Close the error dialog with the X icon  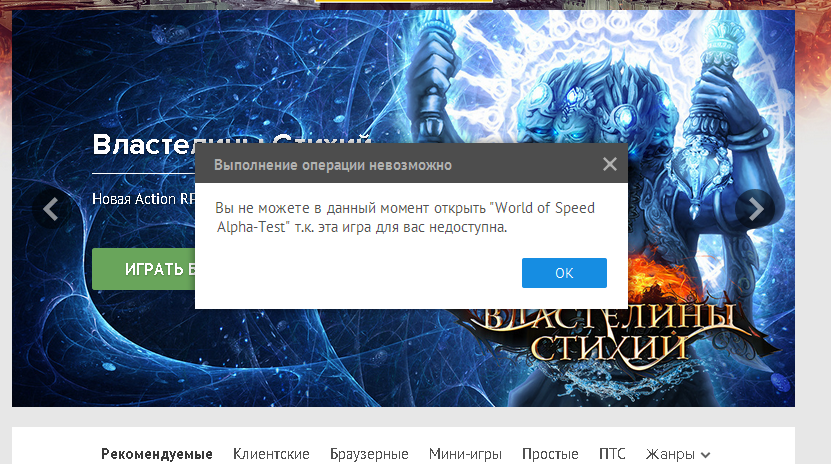609,164
